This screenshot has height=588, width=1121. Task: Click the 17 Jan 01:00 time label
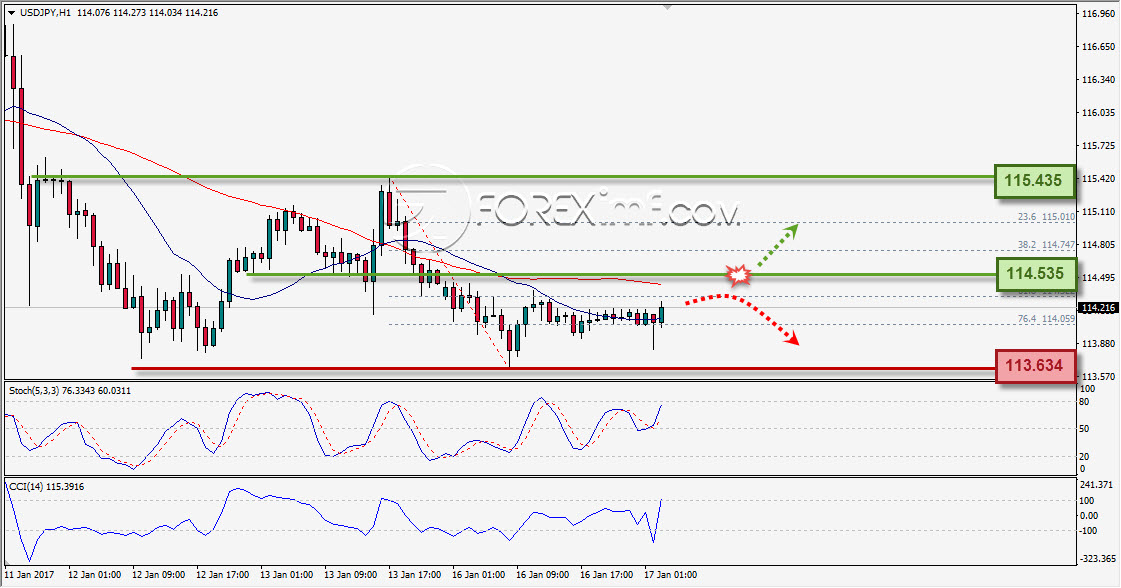pos(671,574)
